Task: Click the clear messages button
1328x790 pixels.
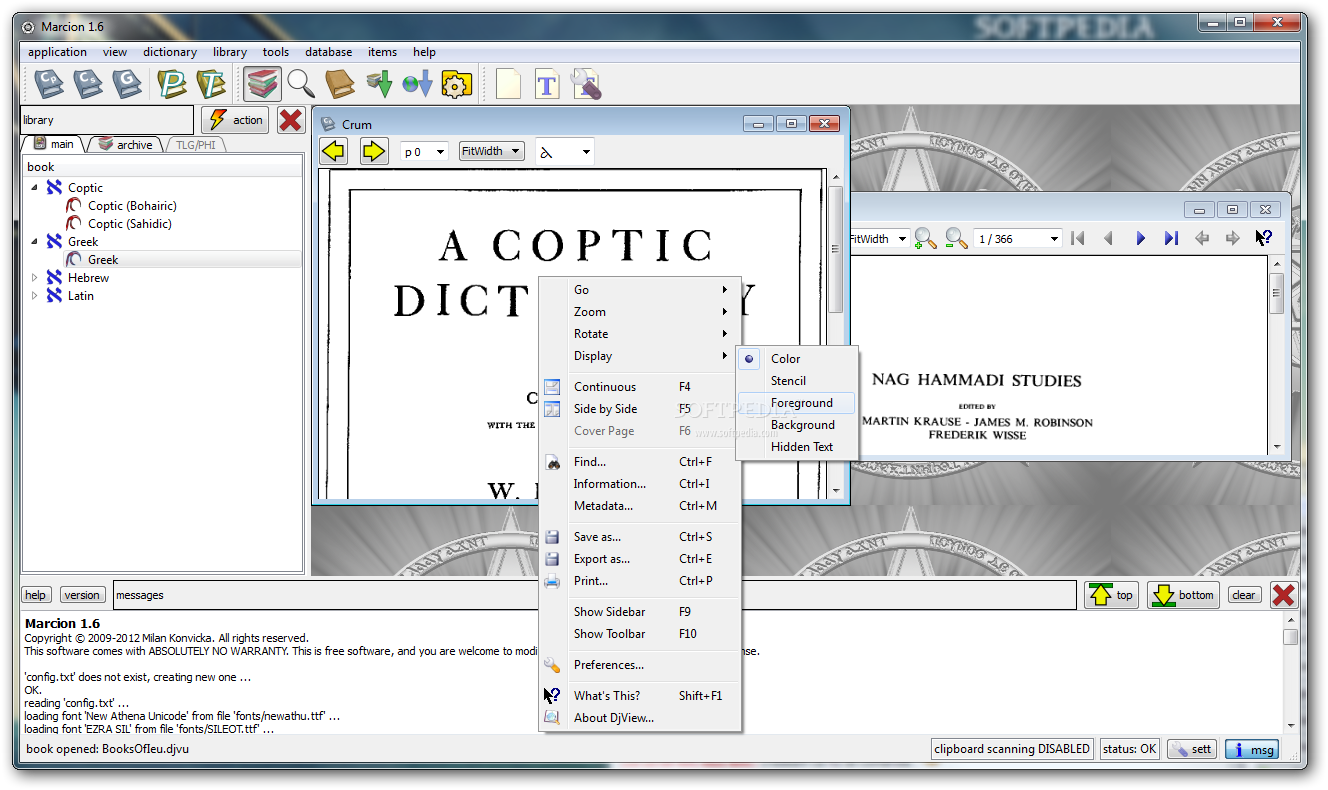Action: tap(1244, 595)
